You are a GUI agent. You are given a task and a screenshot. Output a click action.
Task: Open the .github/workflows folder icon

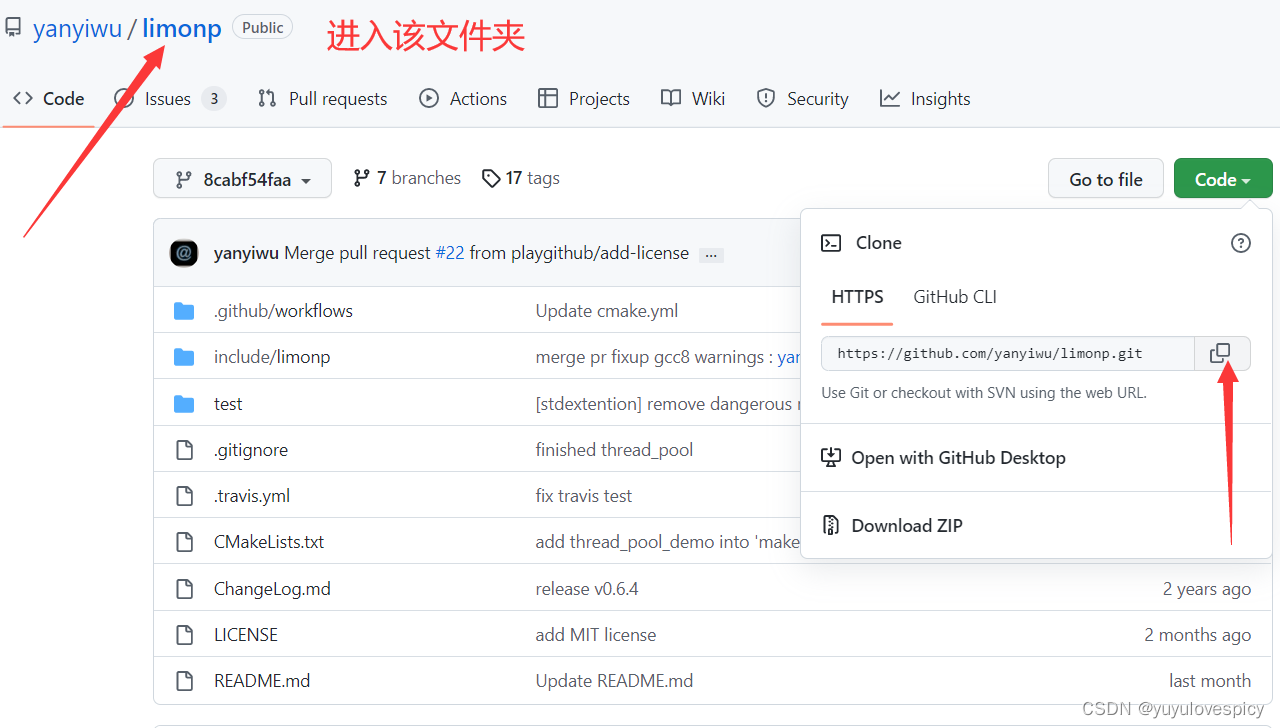pos(184,310)
